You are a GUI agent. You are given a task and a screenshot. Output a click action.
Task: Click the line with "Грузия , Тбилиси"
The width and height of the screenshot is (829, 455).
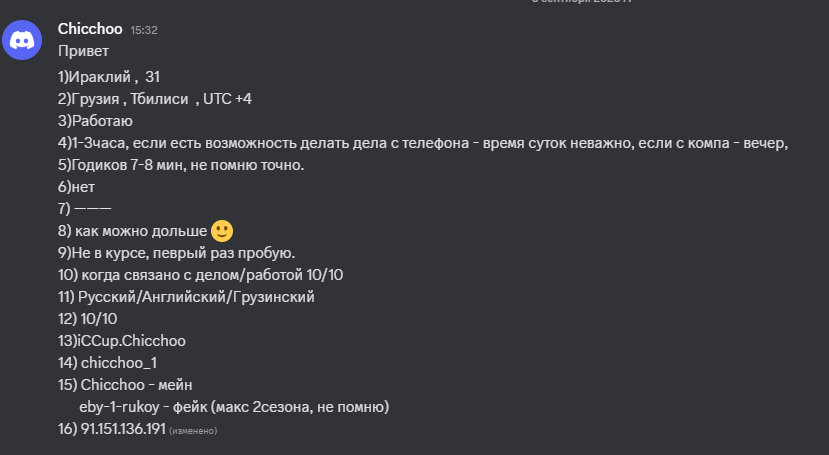pos(155,99)
